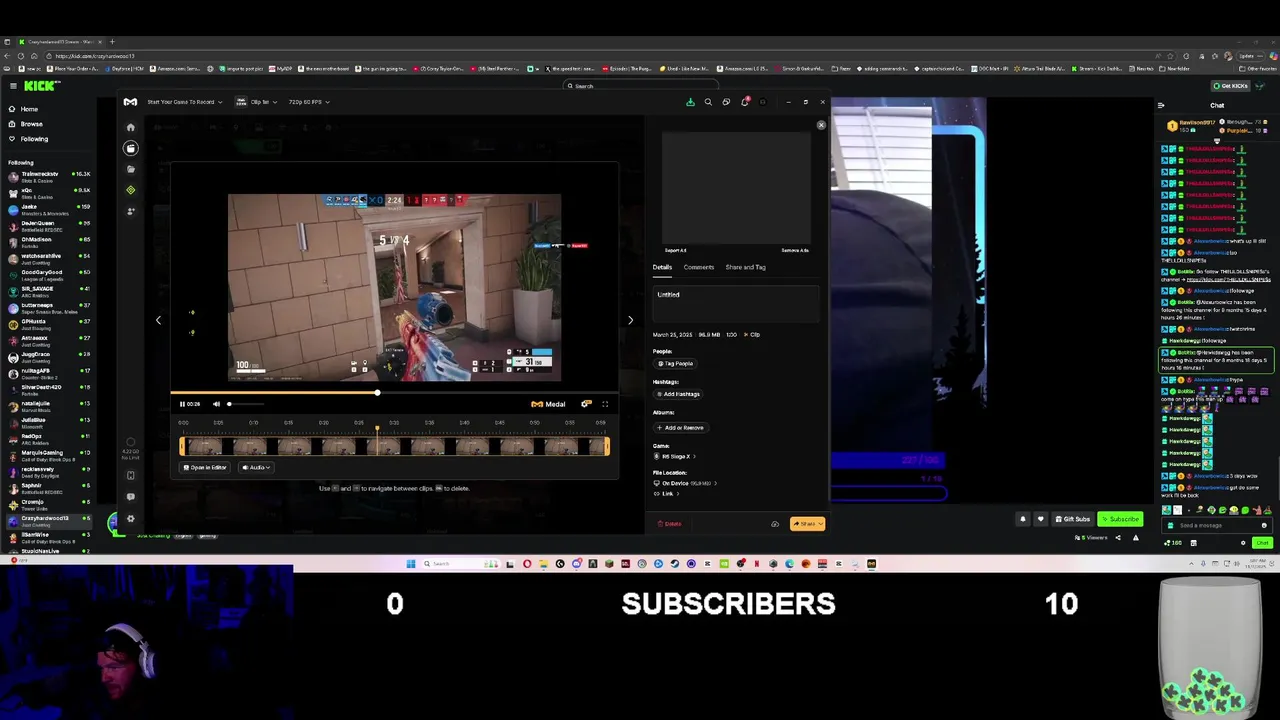Open the Medal home sidebar icon
1280x720 pixels.
click(130, 127)
